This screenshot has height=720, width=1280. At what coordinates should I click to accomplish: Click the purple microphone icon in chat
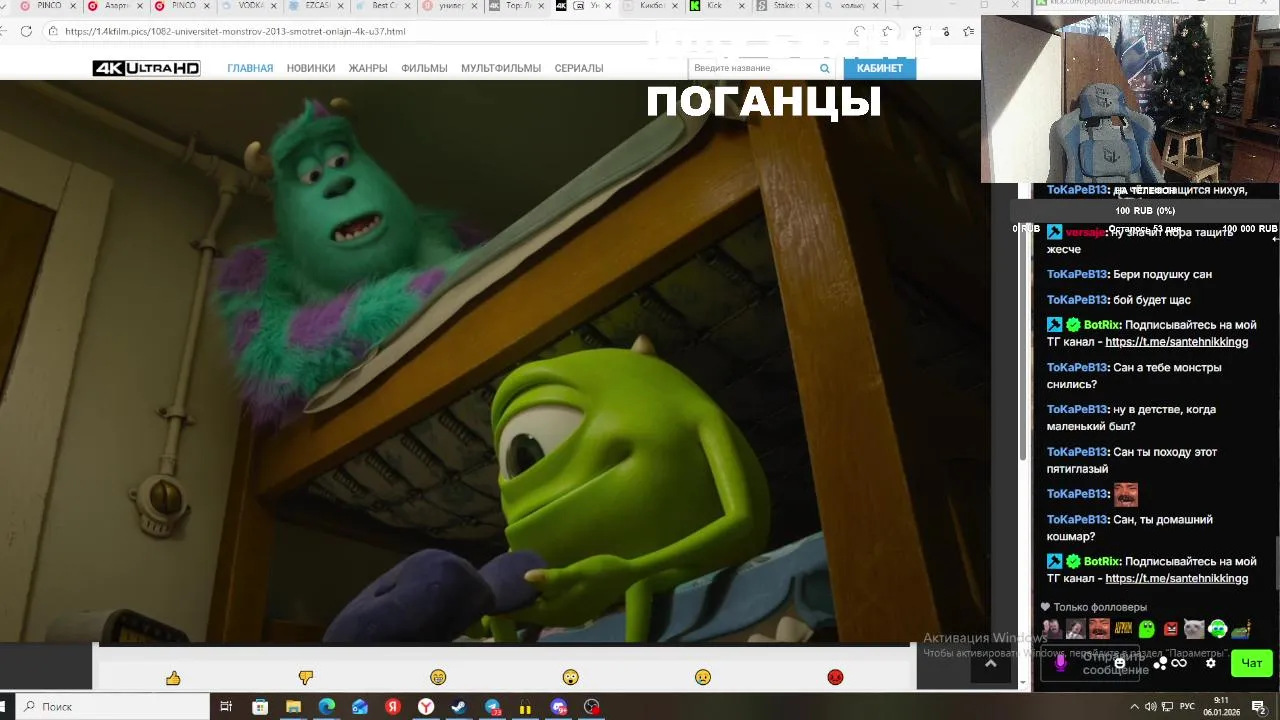(x=1061, y=663)
